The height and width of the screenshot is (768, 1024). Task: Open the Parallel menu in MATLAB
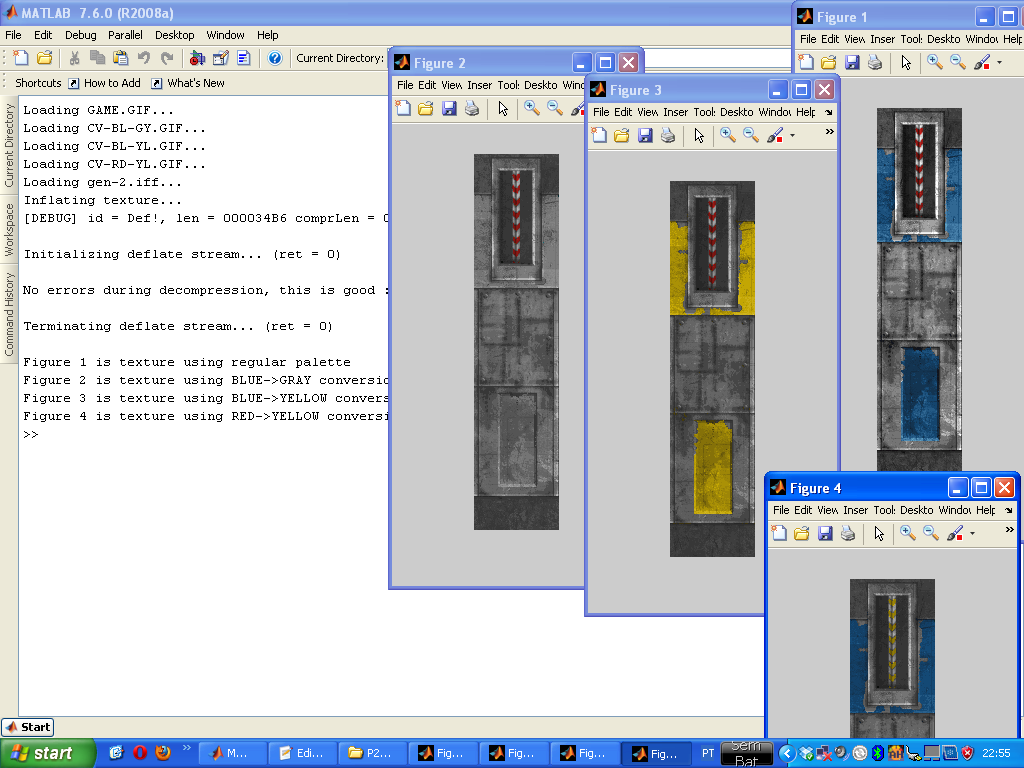tap(125, 35)
